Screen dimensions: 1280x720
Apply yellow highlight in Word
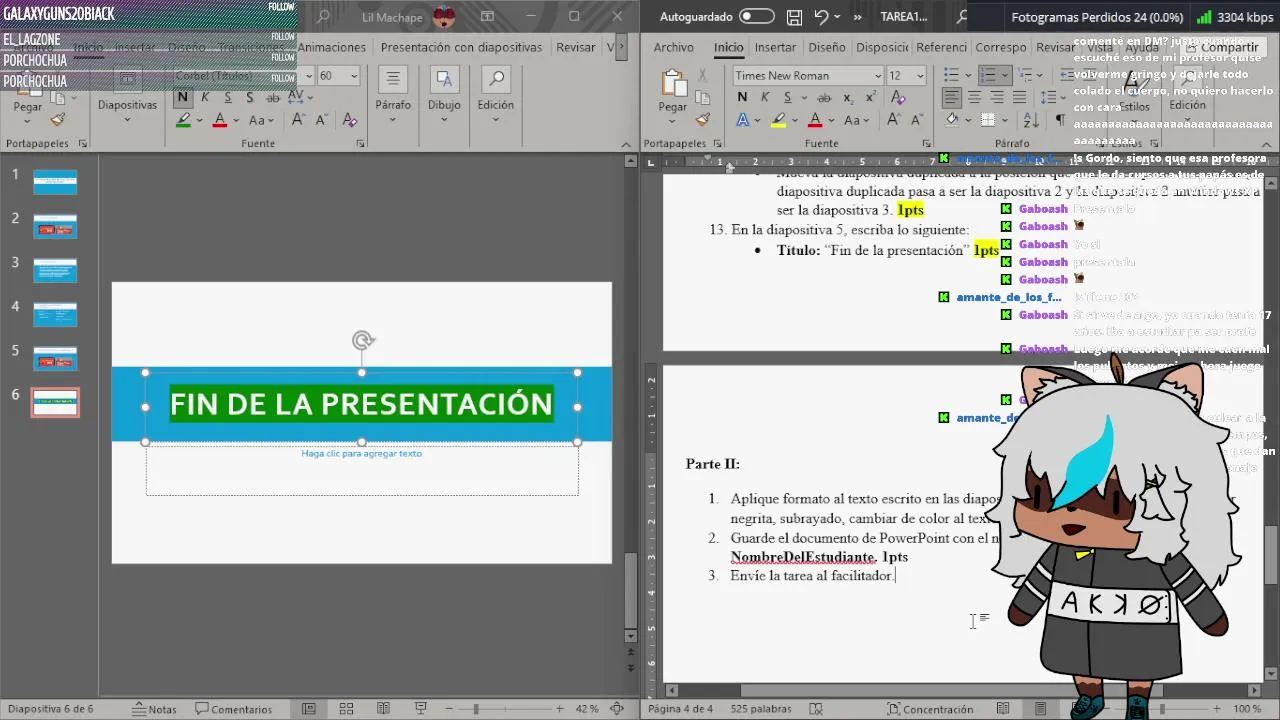[778, 120]
